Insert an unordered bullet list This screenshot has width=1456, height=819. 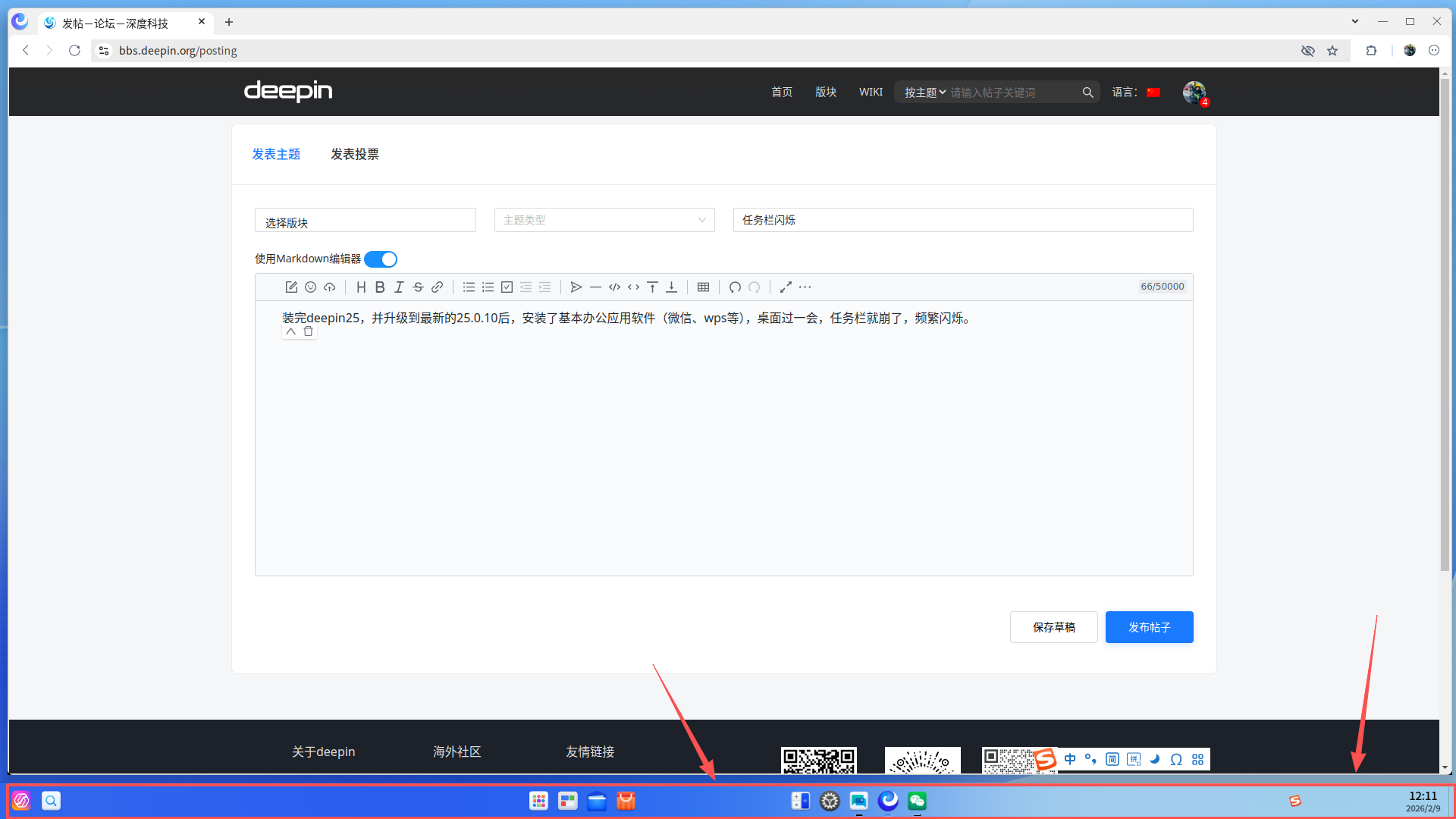[x=469, y=287]
